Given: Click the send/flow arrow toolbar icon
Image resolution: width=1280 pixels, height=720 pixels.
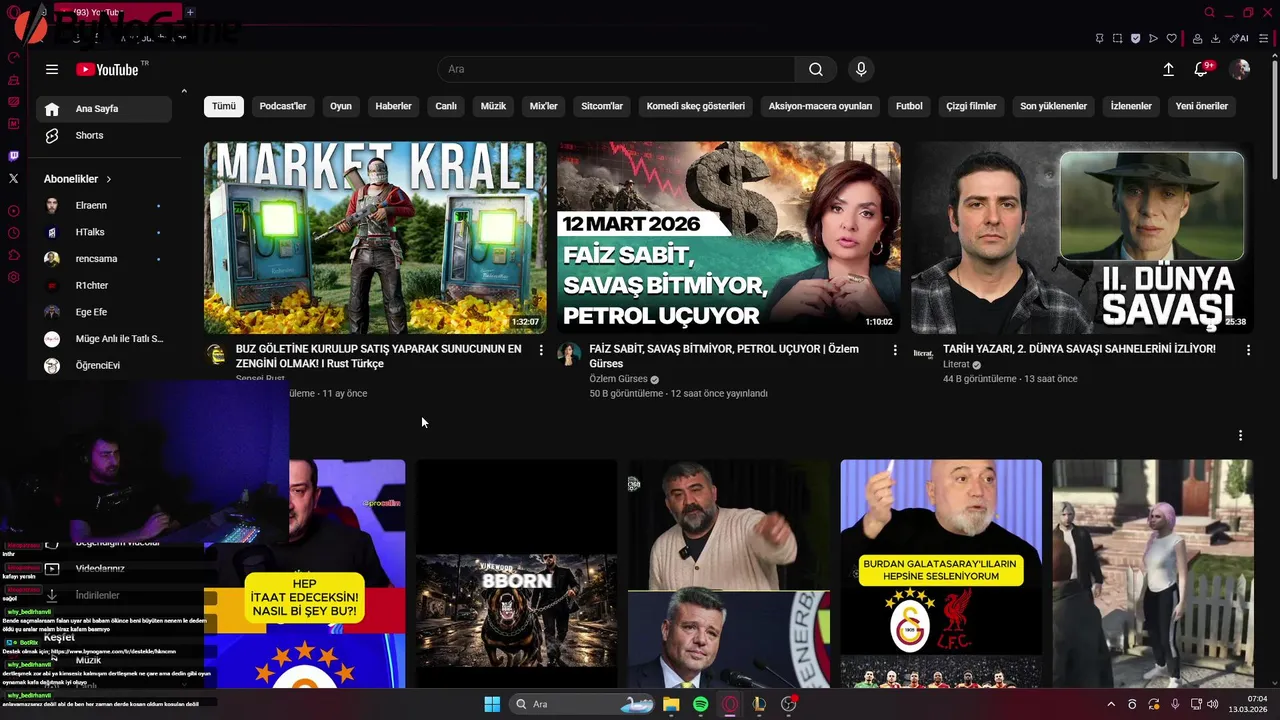Looking at the screenshot, I should point(1153,38).
